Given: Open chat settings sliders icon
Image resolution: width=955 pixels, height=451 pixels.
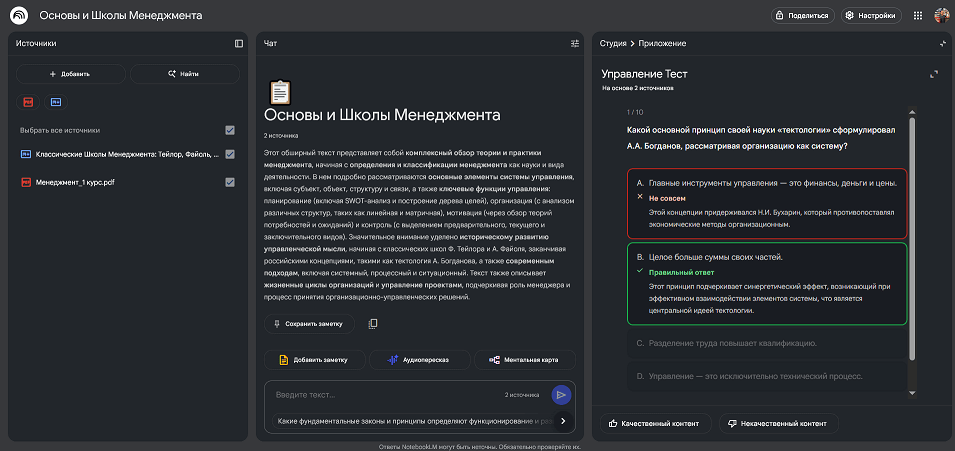Looking at the screenshot, I should click(575, 44).
